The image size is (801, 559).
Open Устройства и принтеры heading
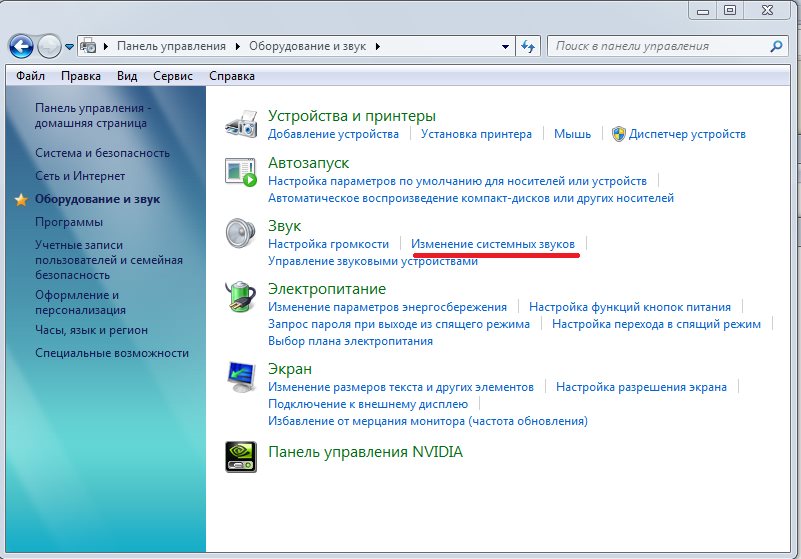(x=351, y=115)
